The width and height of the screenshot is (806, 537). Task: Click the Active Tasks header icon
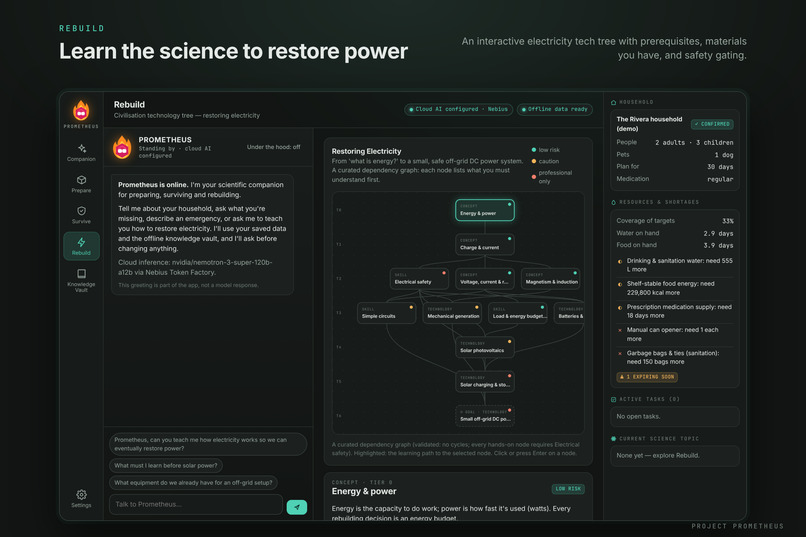click(613, 399)
